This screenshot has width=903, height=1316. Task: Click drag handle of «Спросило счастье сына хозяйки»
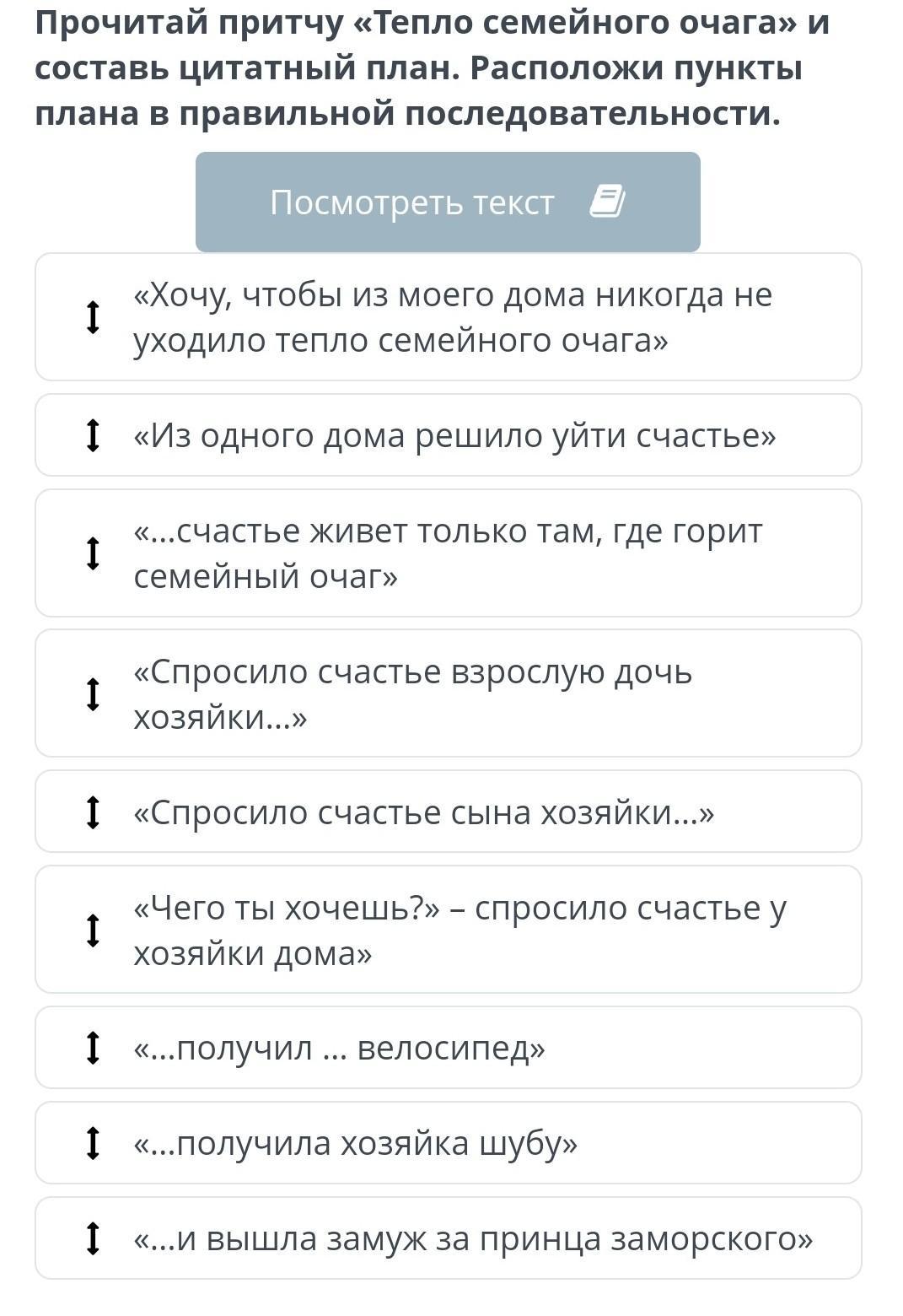tap(94, 812)
